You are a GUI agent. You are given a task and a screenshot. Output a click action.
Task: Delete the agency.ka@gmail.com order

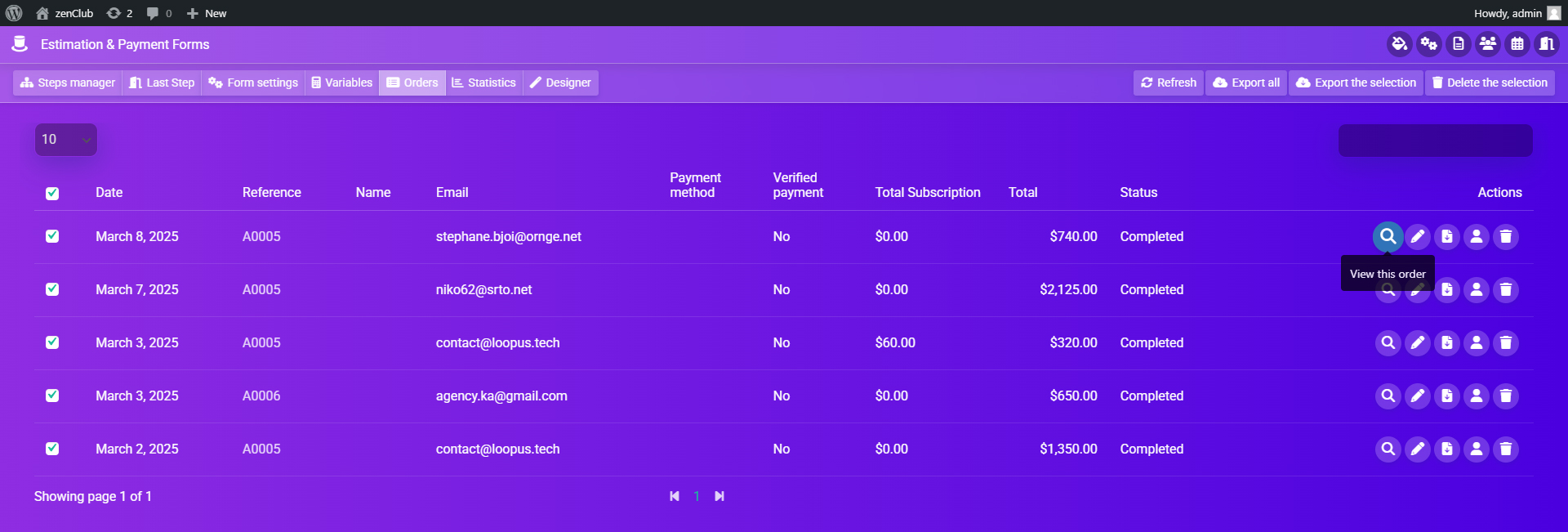click(x=1506, y=396)
